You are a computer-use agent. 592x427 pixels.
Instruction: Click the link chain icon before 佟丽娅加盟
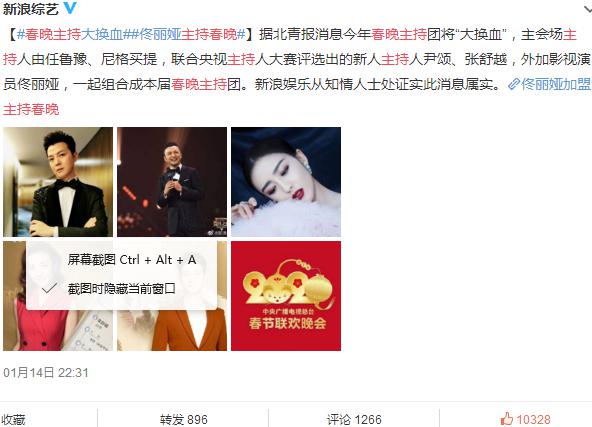[514, 84]
